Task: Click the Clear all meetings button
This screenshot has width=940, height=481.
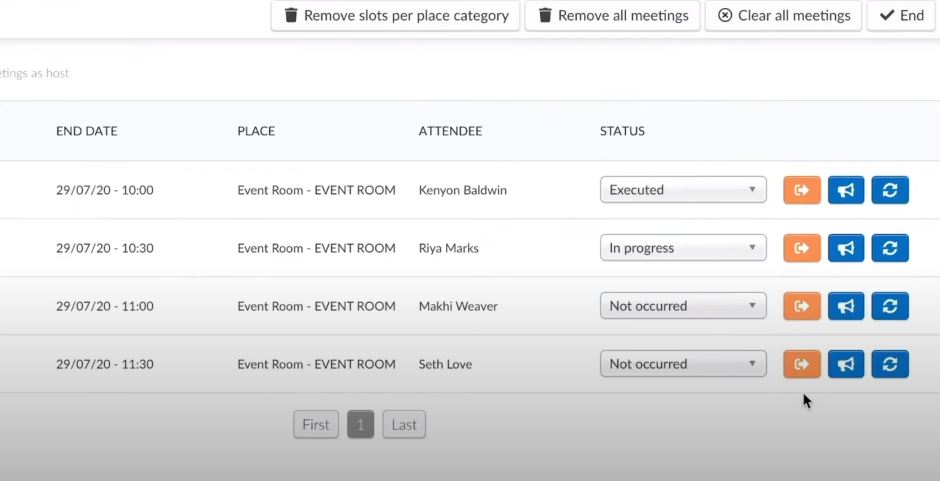Action: tap(783, 16)
